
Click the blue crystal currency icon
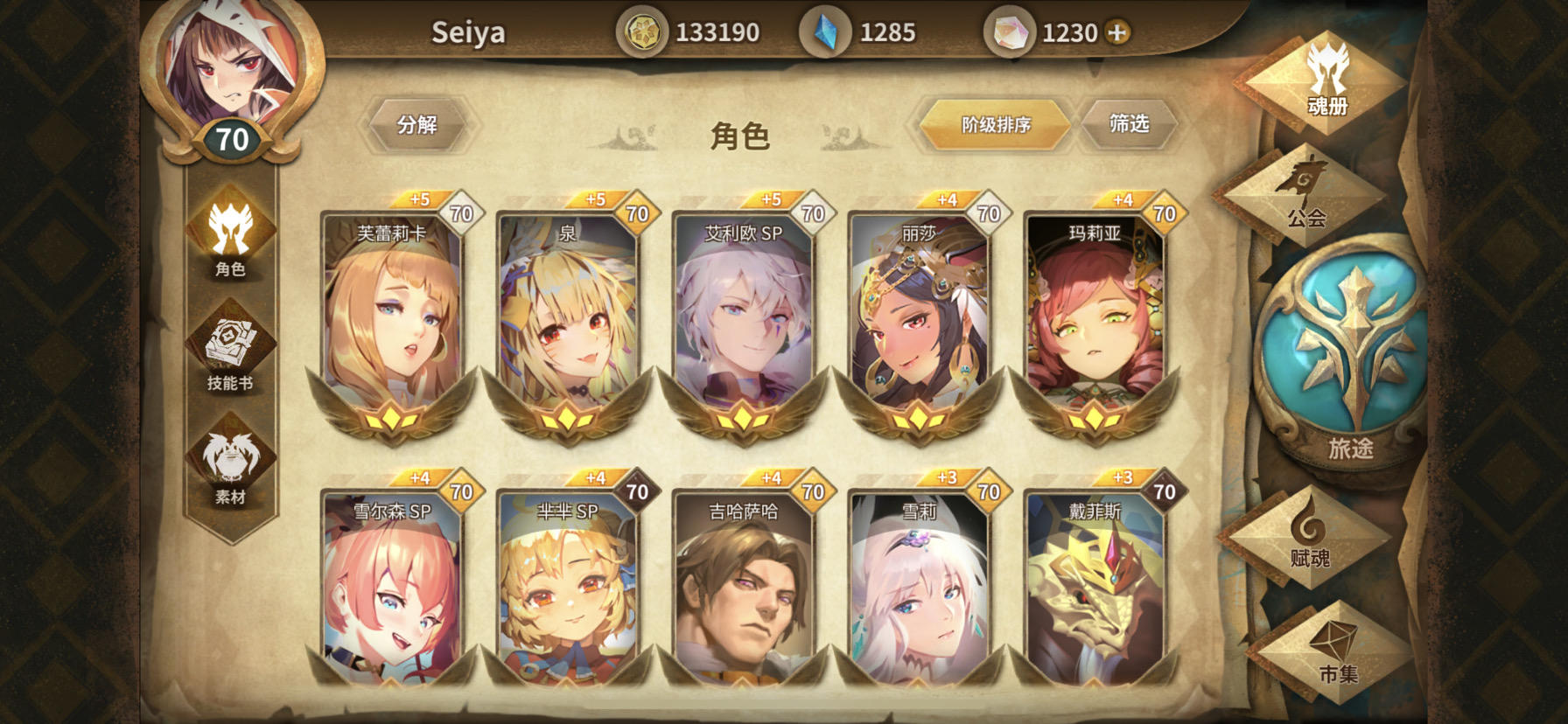point(824,33)
